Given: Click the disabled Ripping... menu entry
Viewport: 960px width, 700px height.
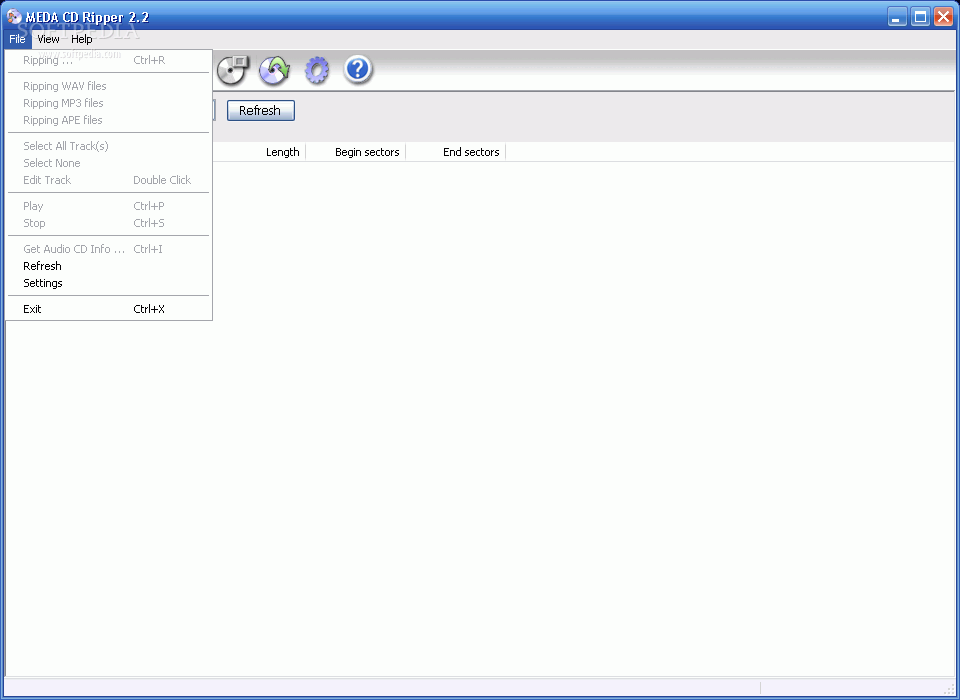Looking at the screenshot, I should (x=108, y=60).
